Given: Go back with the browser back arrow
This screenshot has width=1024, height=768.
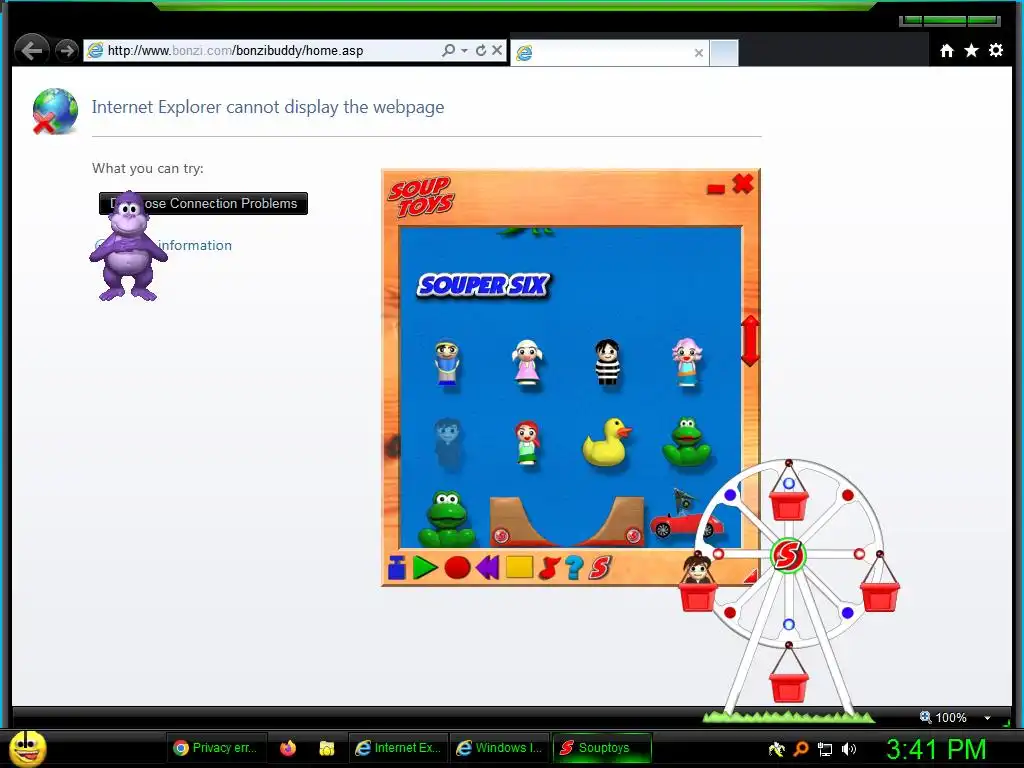Looking at the screenshot, I should 31,50.
